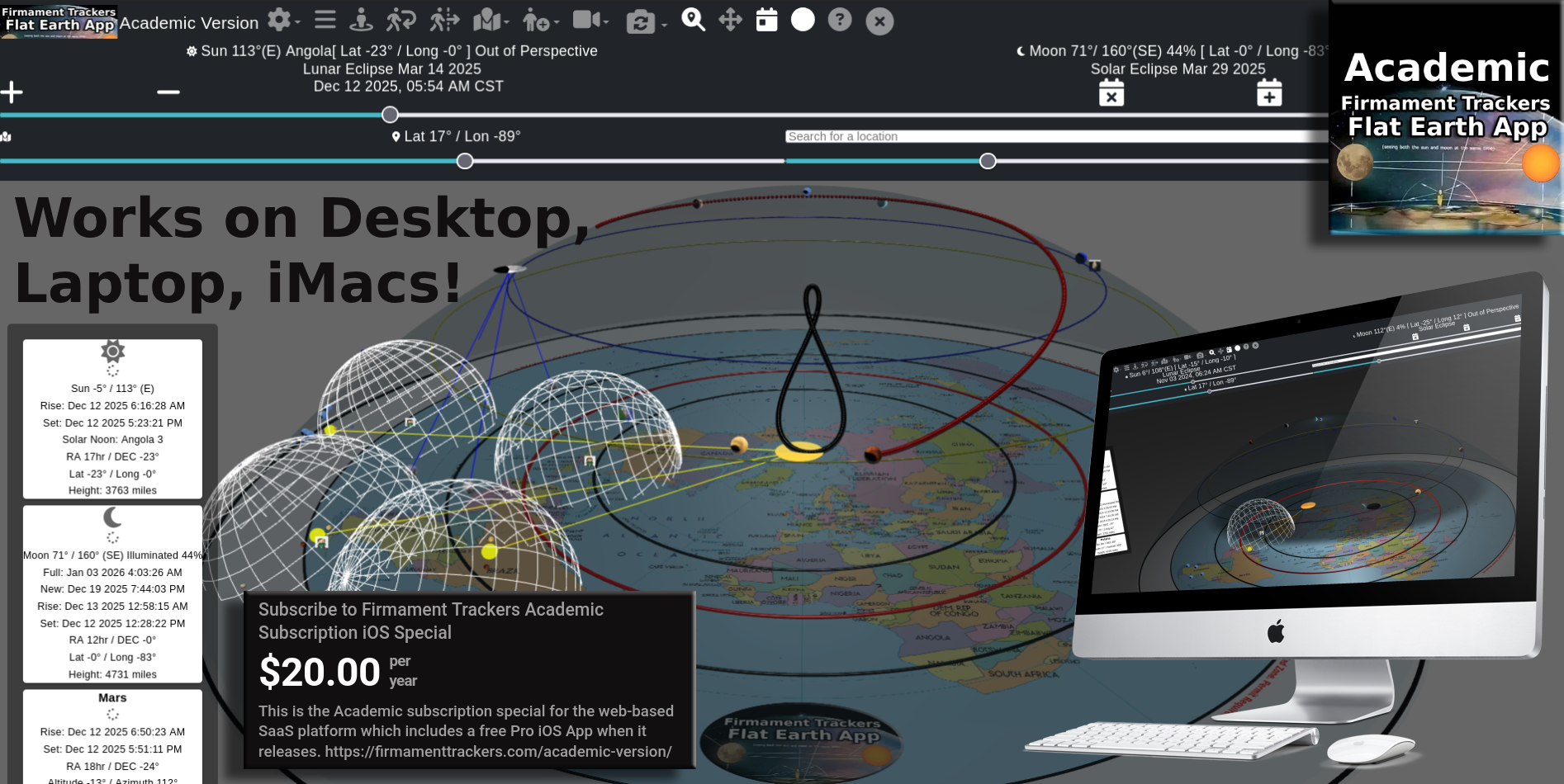Click the calendar remove (X) icon
Screen dimensions: 1564x784
[1111, 92]
